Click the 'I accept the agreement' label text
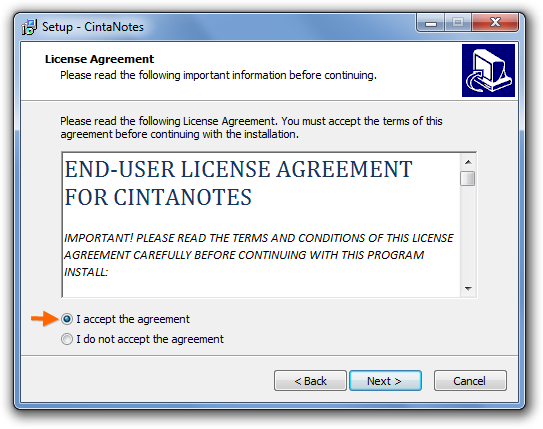The width and height of the screenshot is (543, 429). pos(133,319)
